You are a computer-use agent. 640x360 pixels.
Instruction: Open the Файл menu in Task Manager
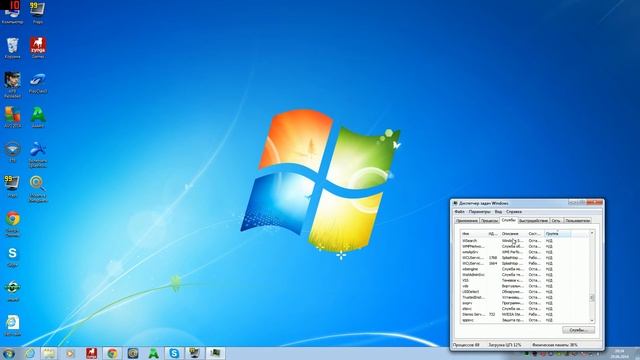[459, 212]
